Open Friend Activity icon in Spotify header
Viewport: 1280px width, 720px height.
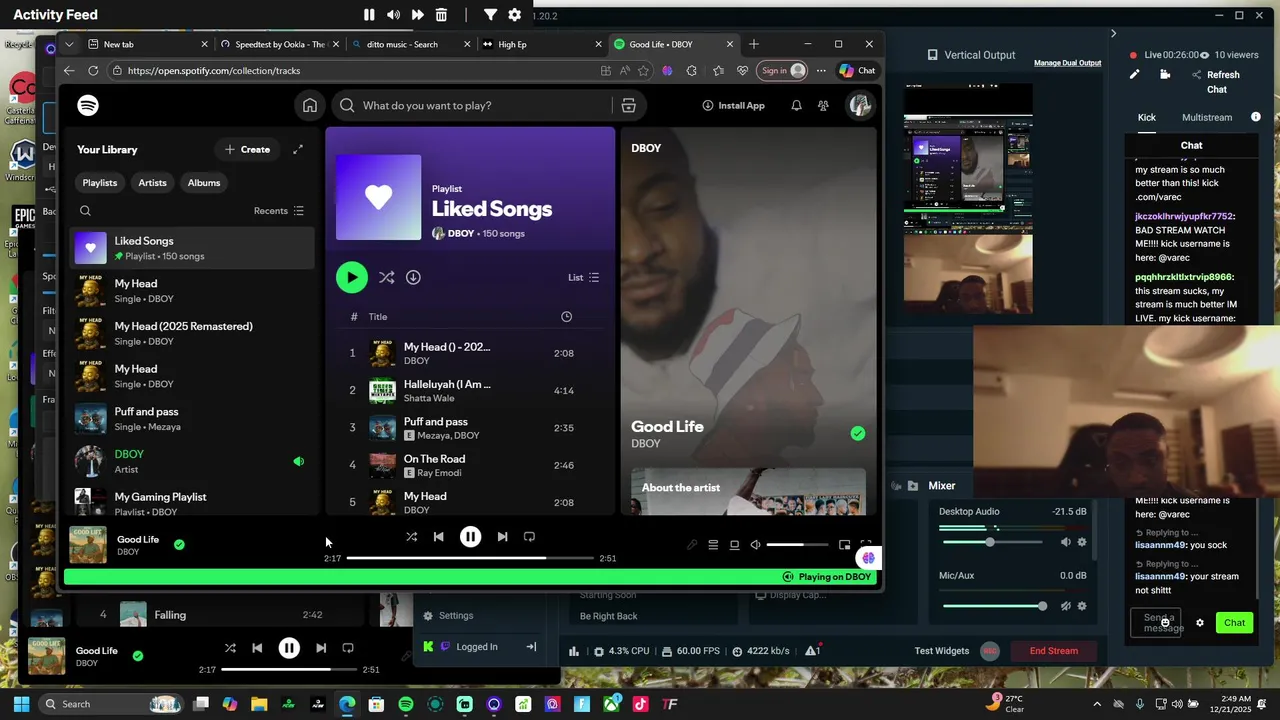coord(823,105)
